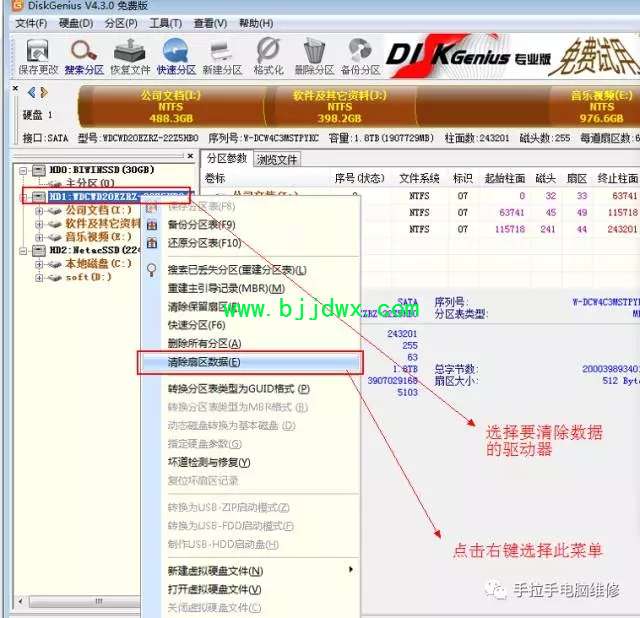Choose 坏道检测与修复(Y) menu item
640x618 pixels.
(x=250, y=462)
